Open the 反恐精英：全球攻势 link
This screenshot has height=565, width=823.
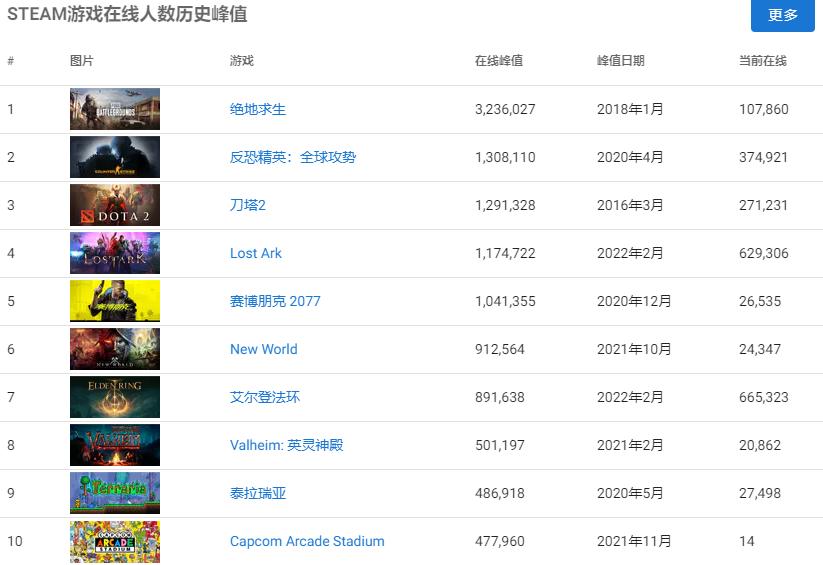293,157
